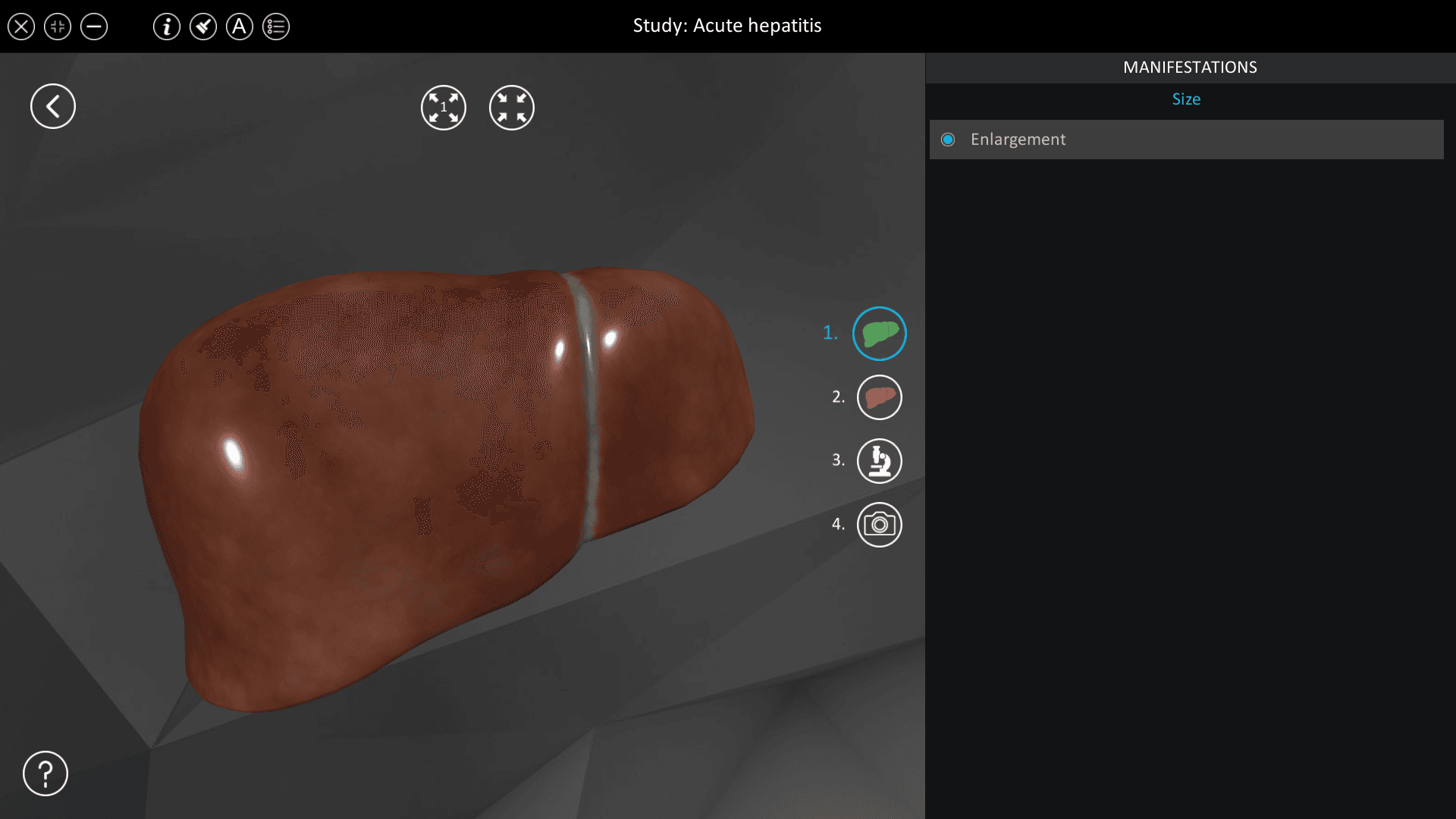Select step 1 healthy green liver icon
Image resolution: width=1456 pixels, height=819 pixels.
(x=880, y=334)
